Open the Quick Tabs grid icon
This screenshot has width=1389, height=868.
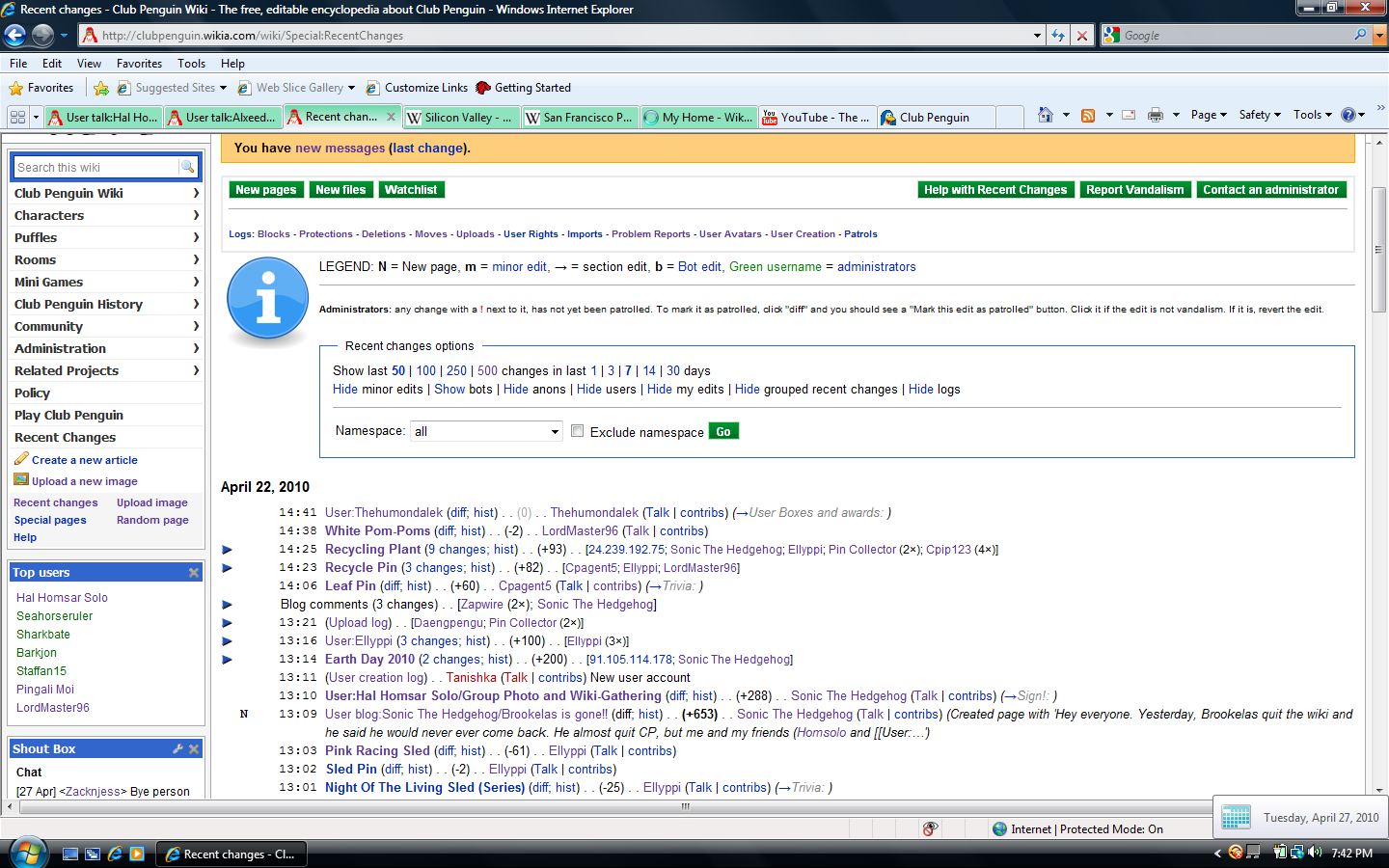click(x=17, y=117)
